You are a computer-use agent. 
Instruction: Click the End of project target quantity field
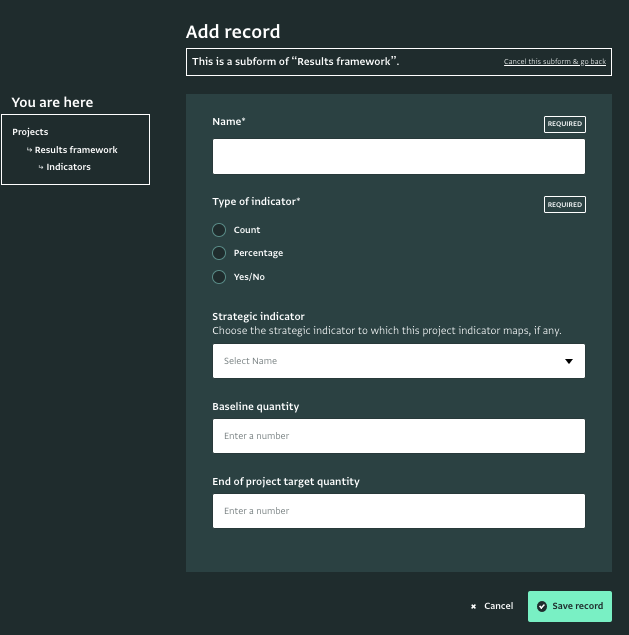(x=399, y=511)
